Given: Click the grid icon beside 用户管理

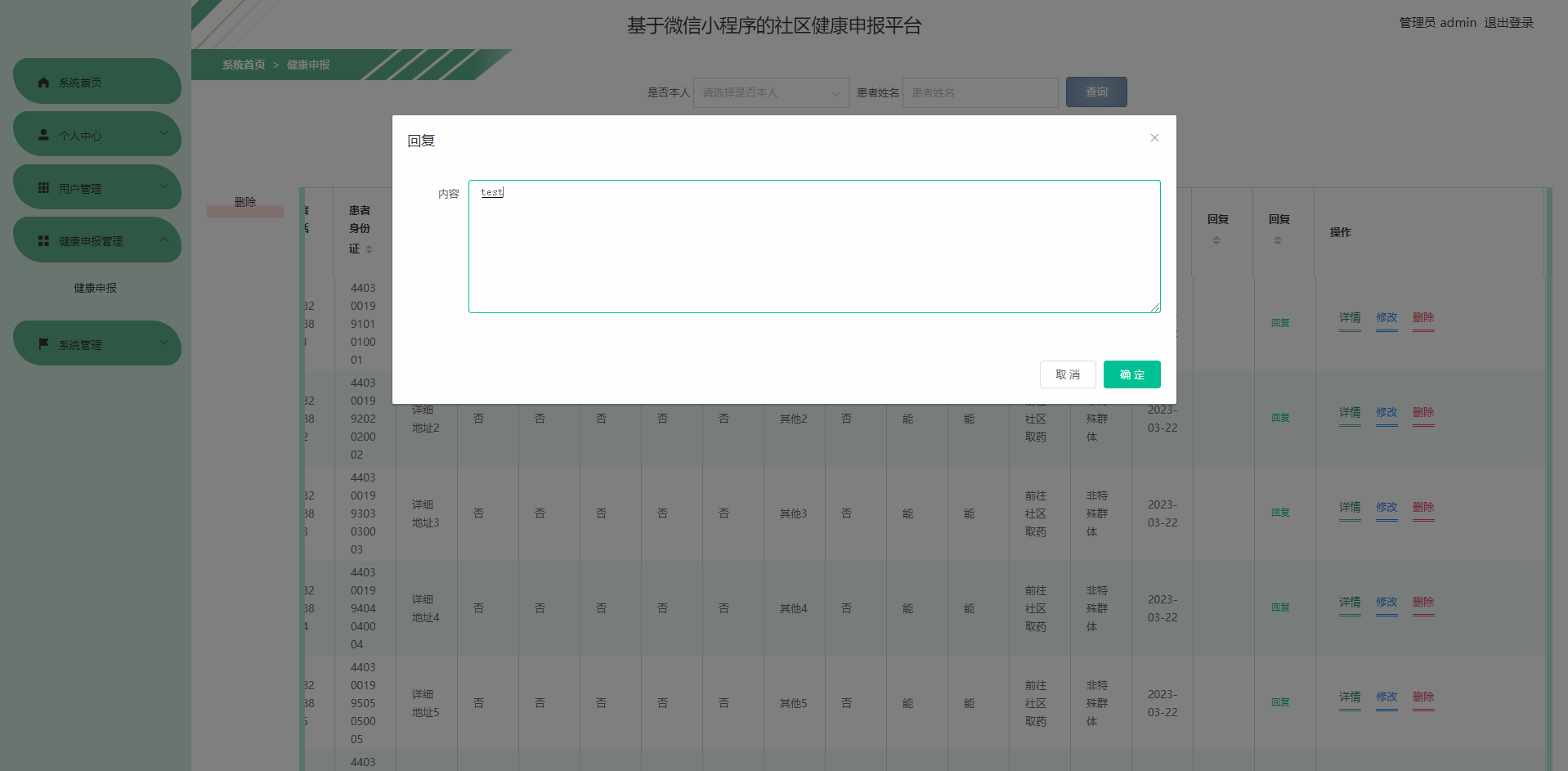Looking at the screenshot, I should 43,188.
